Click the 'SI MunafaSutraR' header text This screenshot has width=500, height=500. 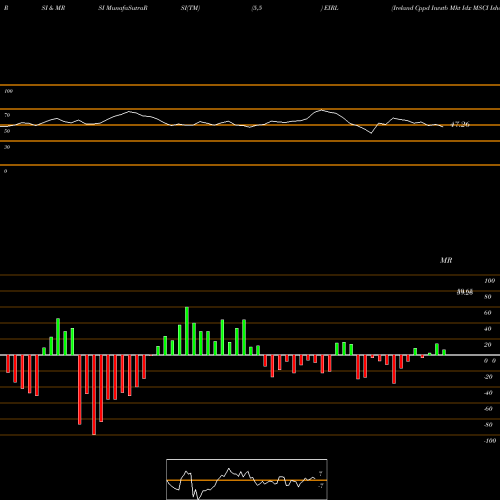123,8
